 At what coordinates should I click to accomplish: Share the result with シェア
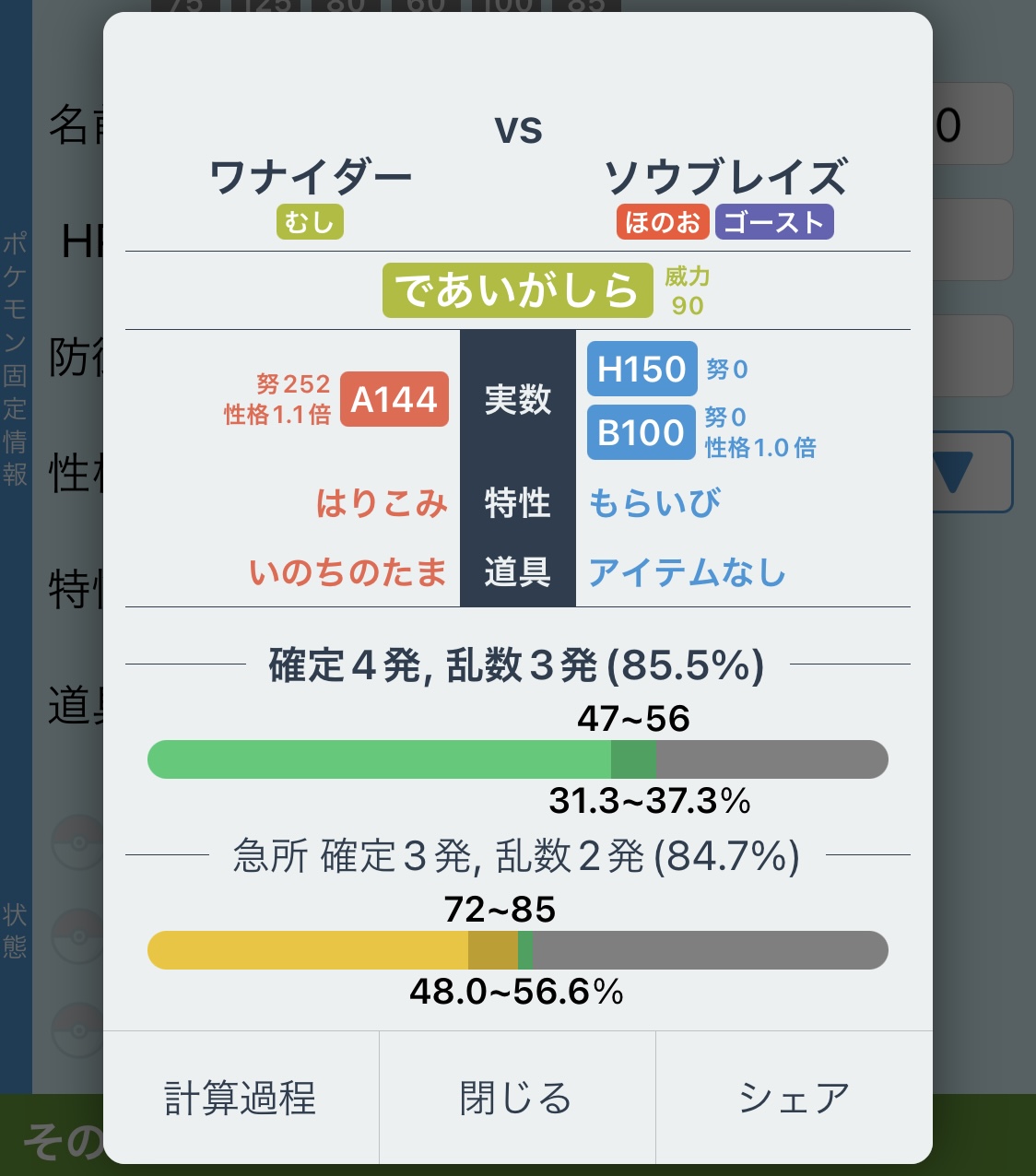[x=794, y=1098]
